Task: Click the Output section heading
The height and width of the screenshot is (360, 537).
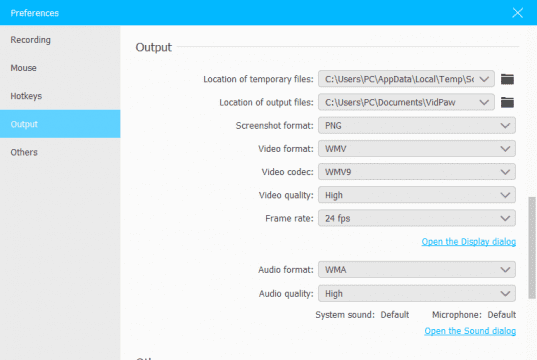Action: tap(153, 47)
